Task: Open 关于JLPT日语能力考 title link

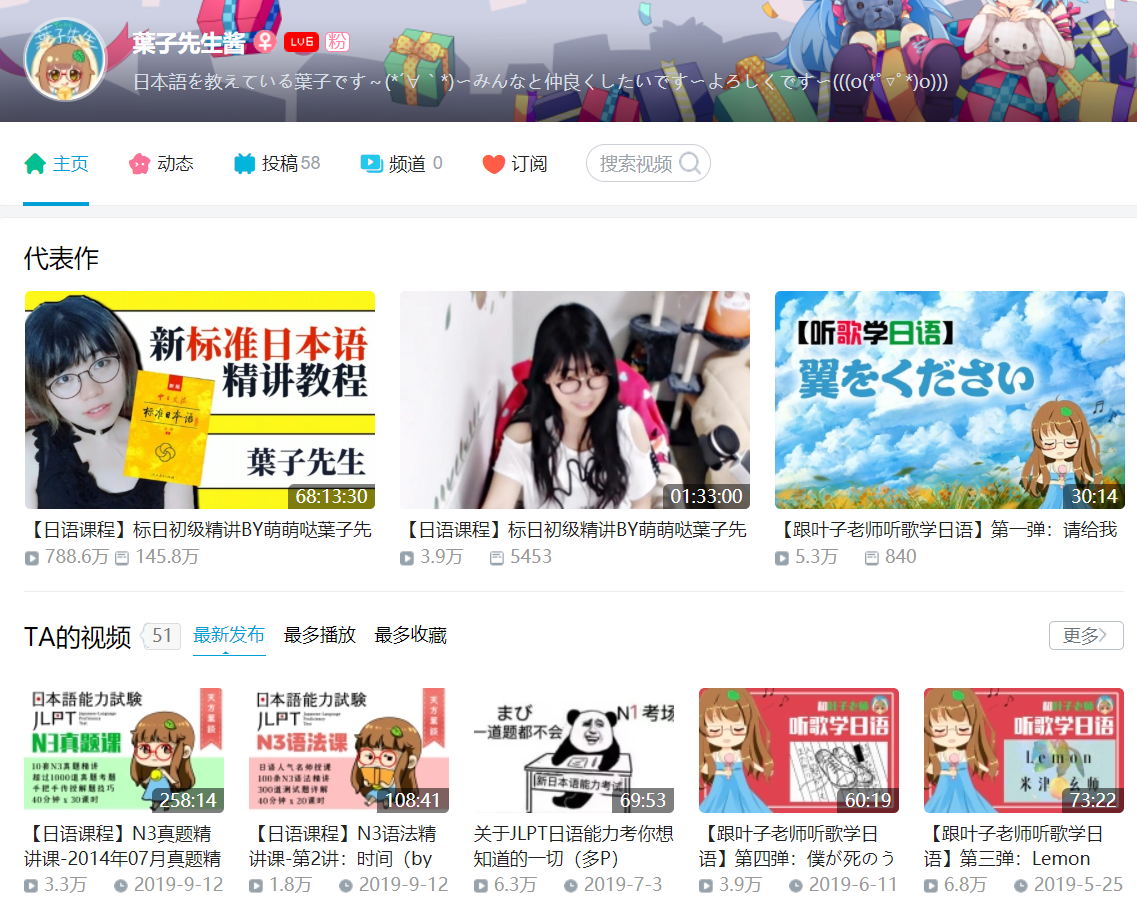Action: coord(574,847)
